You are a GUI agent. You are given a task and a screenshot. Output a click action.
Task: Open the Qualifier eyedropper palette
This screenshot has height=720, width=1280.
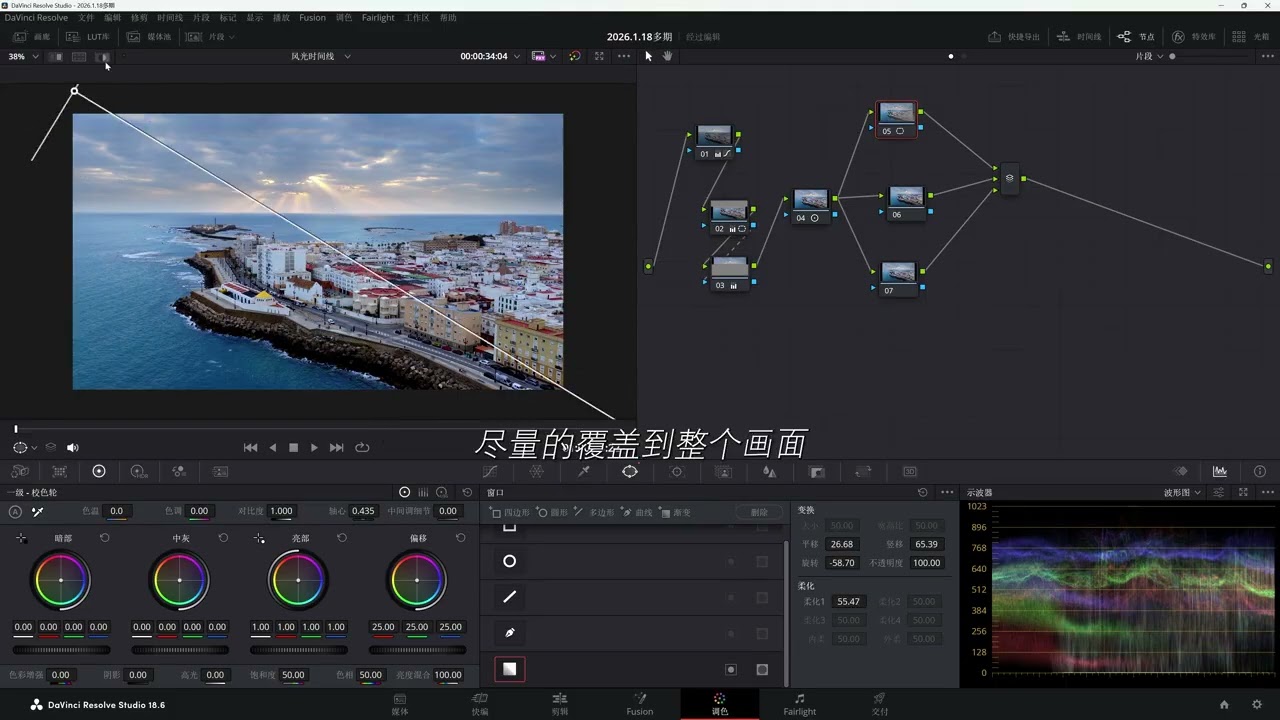tap(584, 471)
